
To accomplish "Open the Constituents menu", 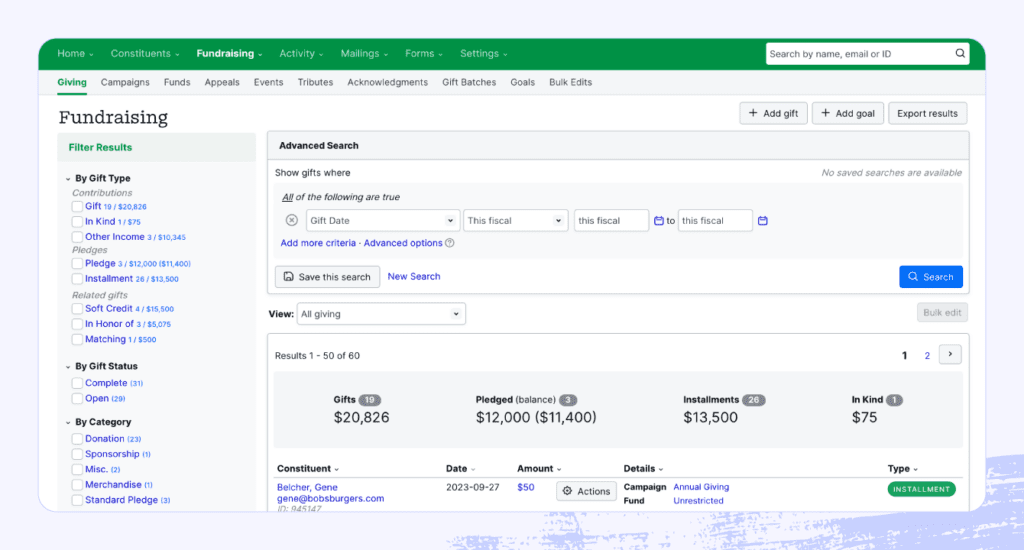I will coord(144,54).
